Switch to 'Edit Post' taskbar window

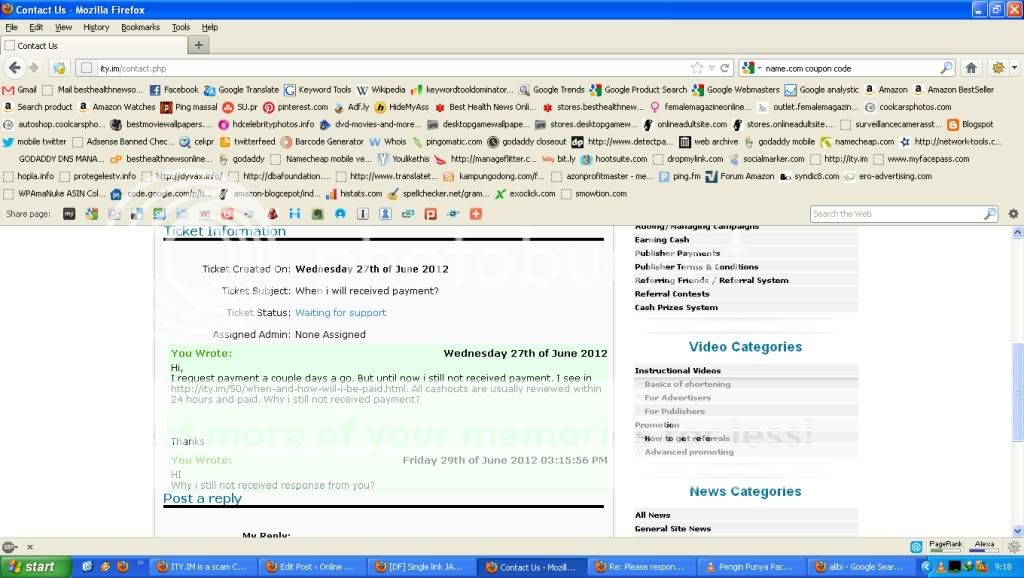click(x=312, y=567)
